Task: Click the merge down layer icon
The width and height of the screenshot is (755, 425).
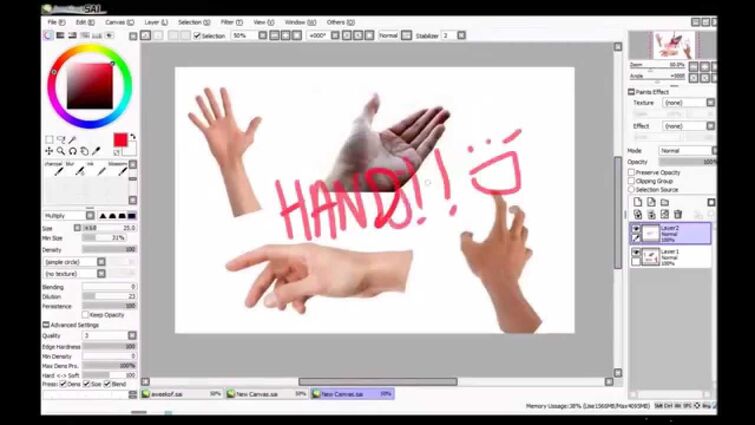Action: [x=651, y=214]
